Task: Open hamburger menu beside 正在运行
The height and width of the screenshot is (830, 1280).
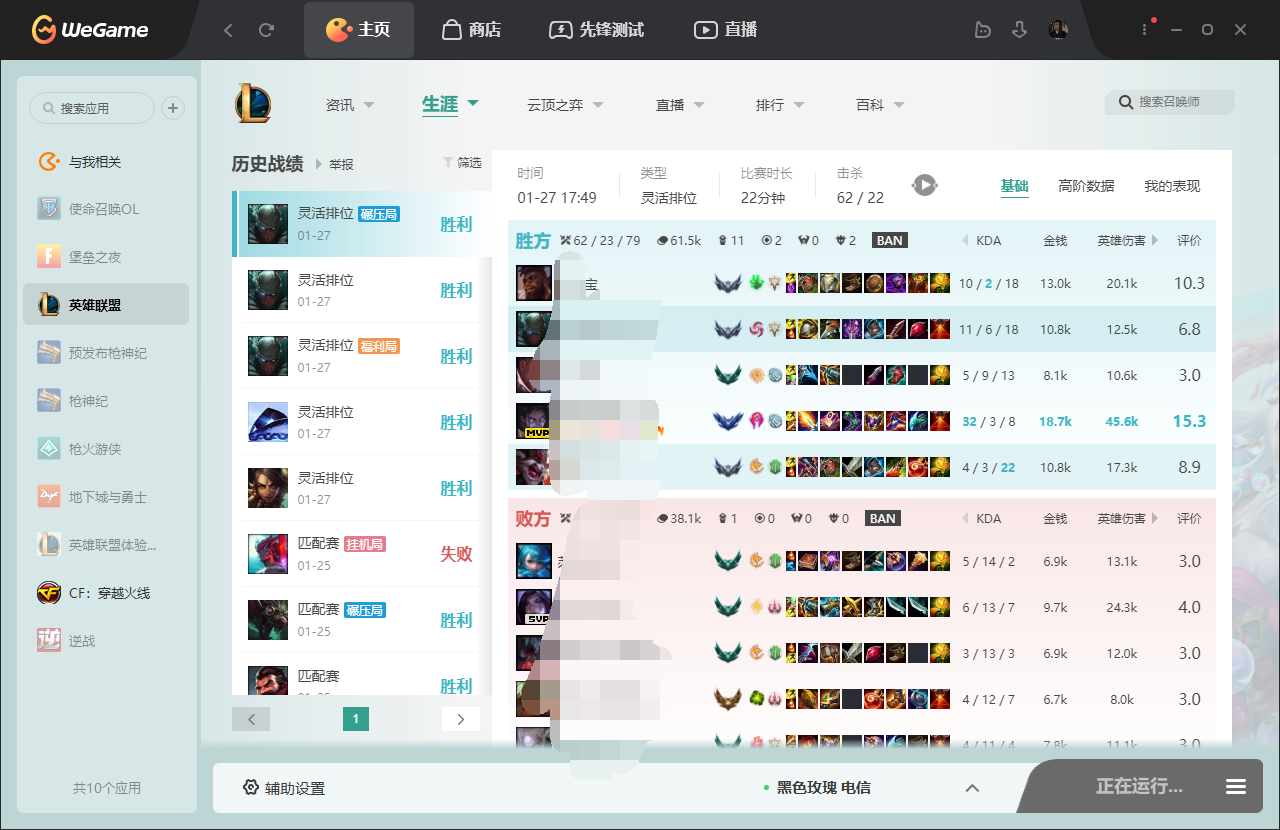Action: 1236,787
